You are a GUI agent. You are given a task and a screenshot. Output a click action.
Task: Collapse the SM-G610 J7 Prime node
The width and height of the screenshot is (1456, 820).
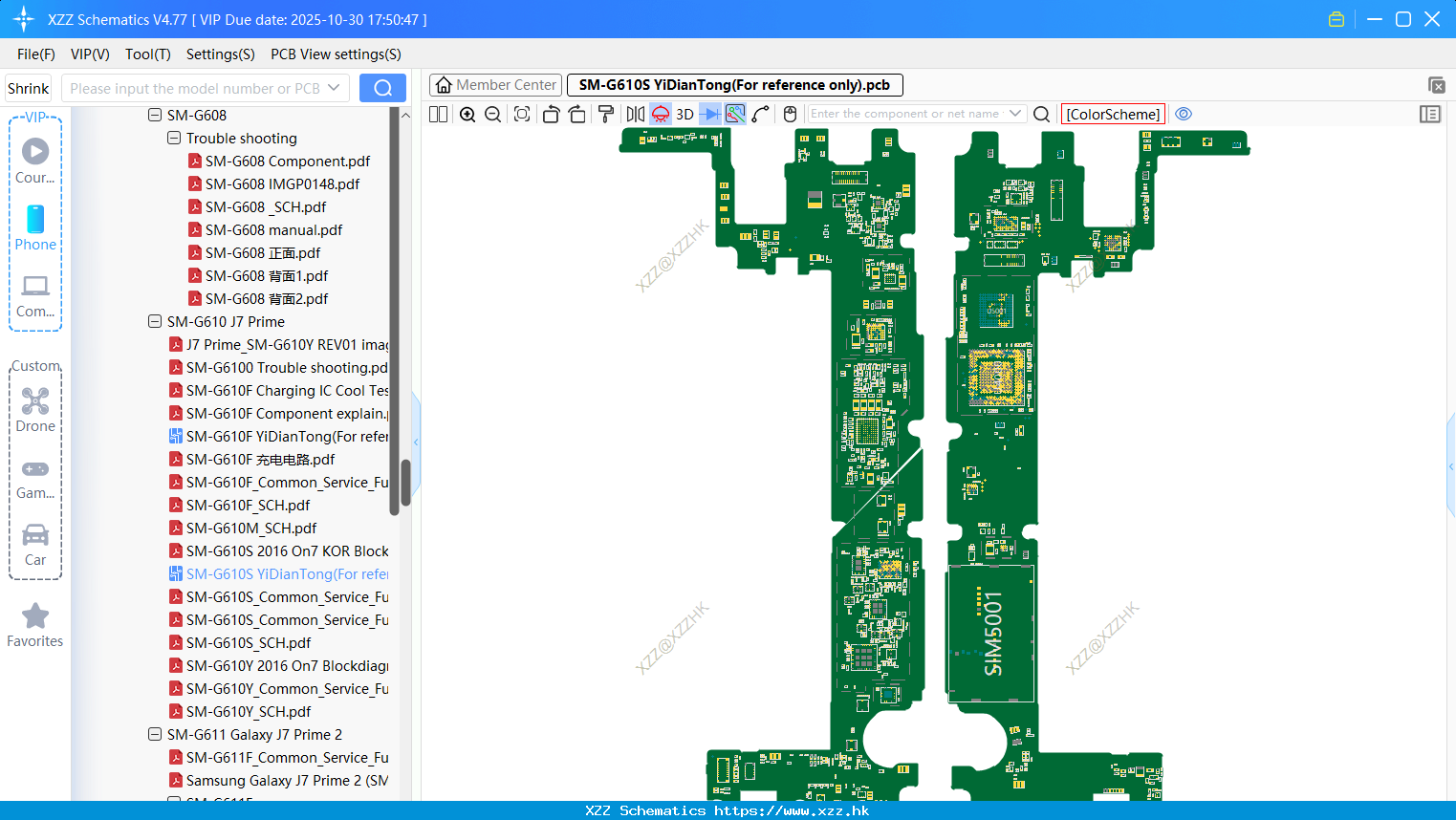tap(155, 321)
